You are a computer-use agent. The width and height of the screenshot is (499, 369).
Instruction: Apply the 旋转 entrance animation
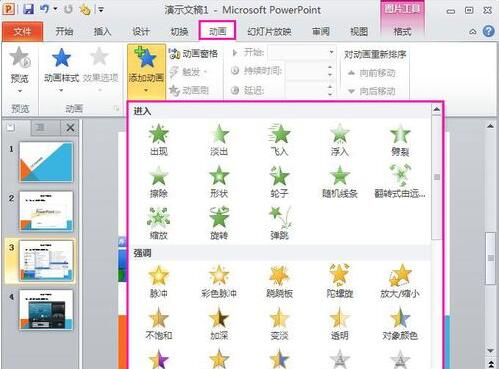pyautogui.click(x=219, y=223)
